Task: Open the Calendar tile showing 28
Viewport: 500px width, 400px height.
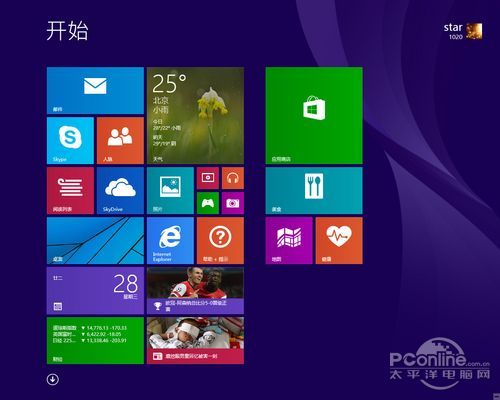Action: pos(95,291)
